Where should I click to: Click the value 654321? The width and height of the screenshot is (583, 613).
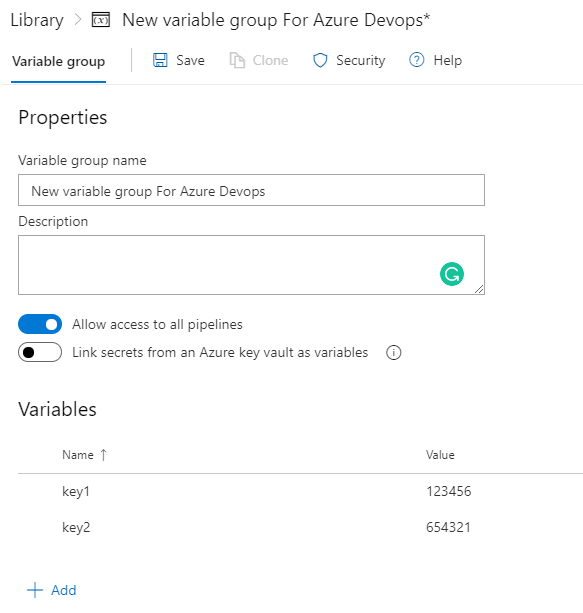(448, 527)
